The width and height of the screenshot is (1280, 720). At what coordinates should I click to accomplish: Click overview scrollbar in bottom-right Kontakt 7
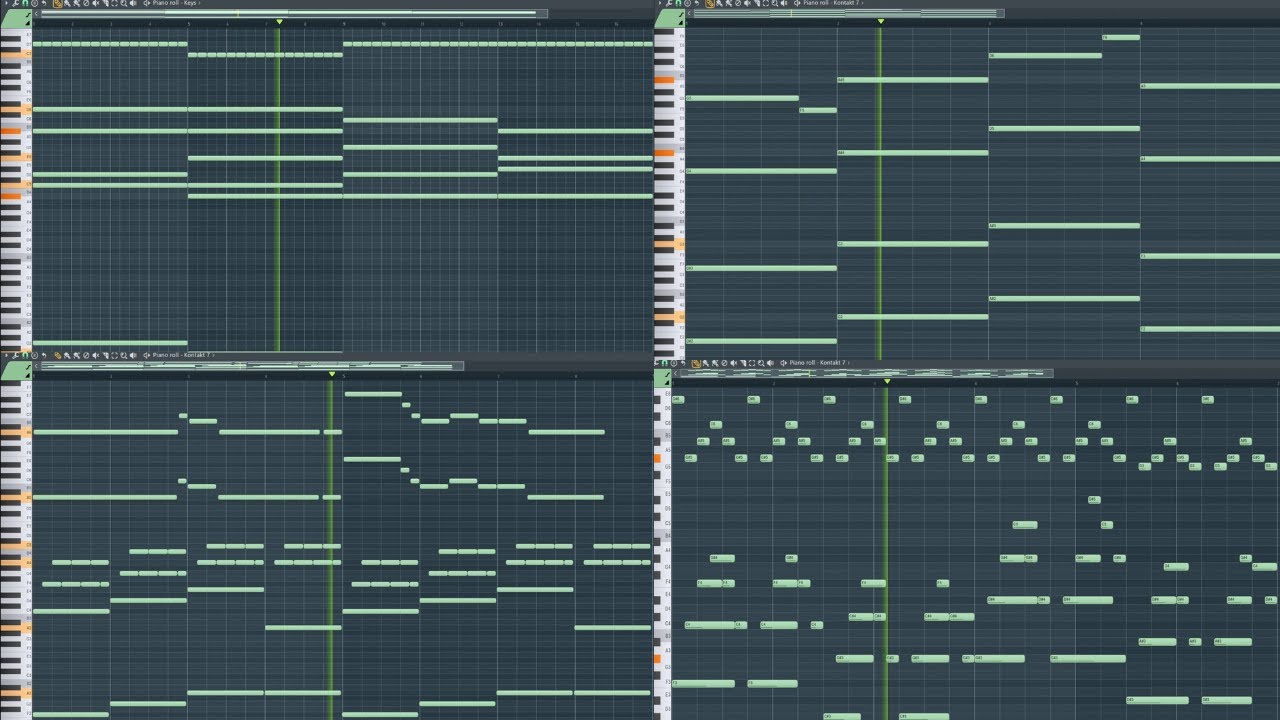(x=866, y=373)
